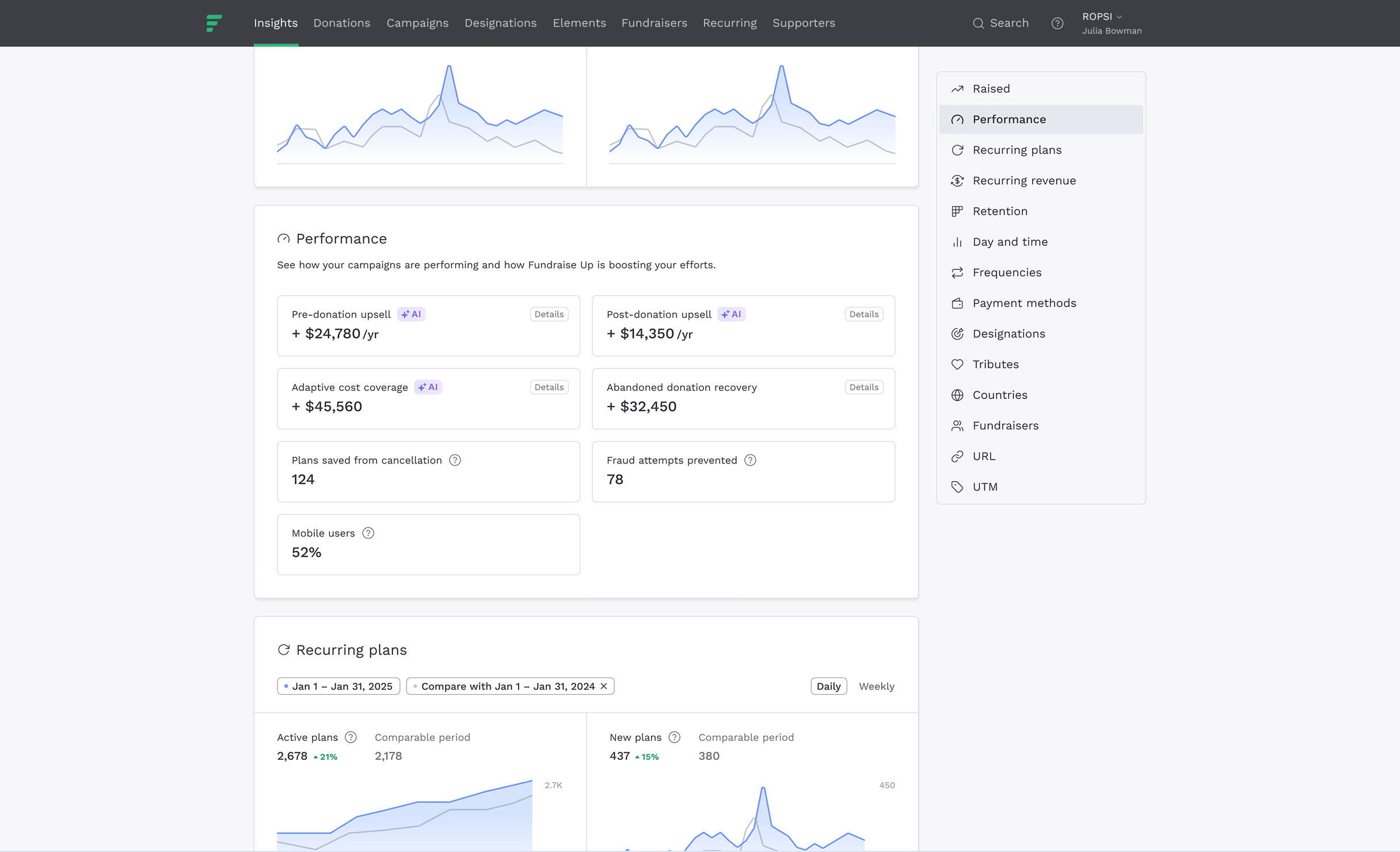Click the search magnifier icon

pyautogui.click(x=978, y=23)
